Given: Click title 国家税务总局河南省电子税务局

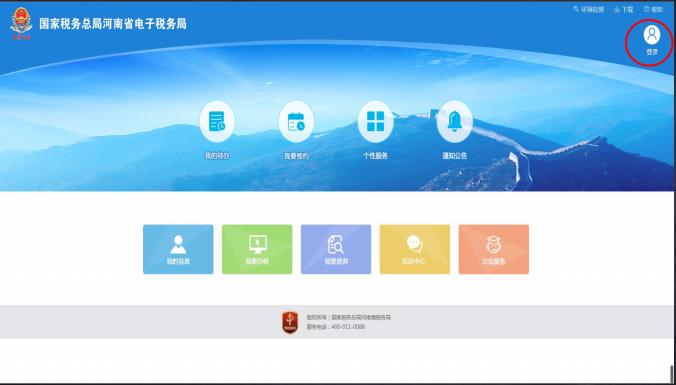Looking at the screenshot, I should pos(113,24).
